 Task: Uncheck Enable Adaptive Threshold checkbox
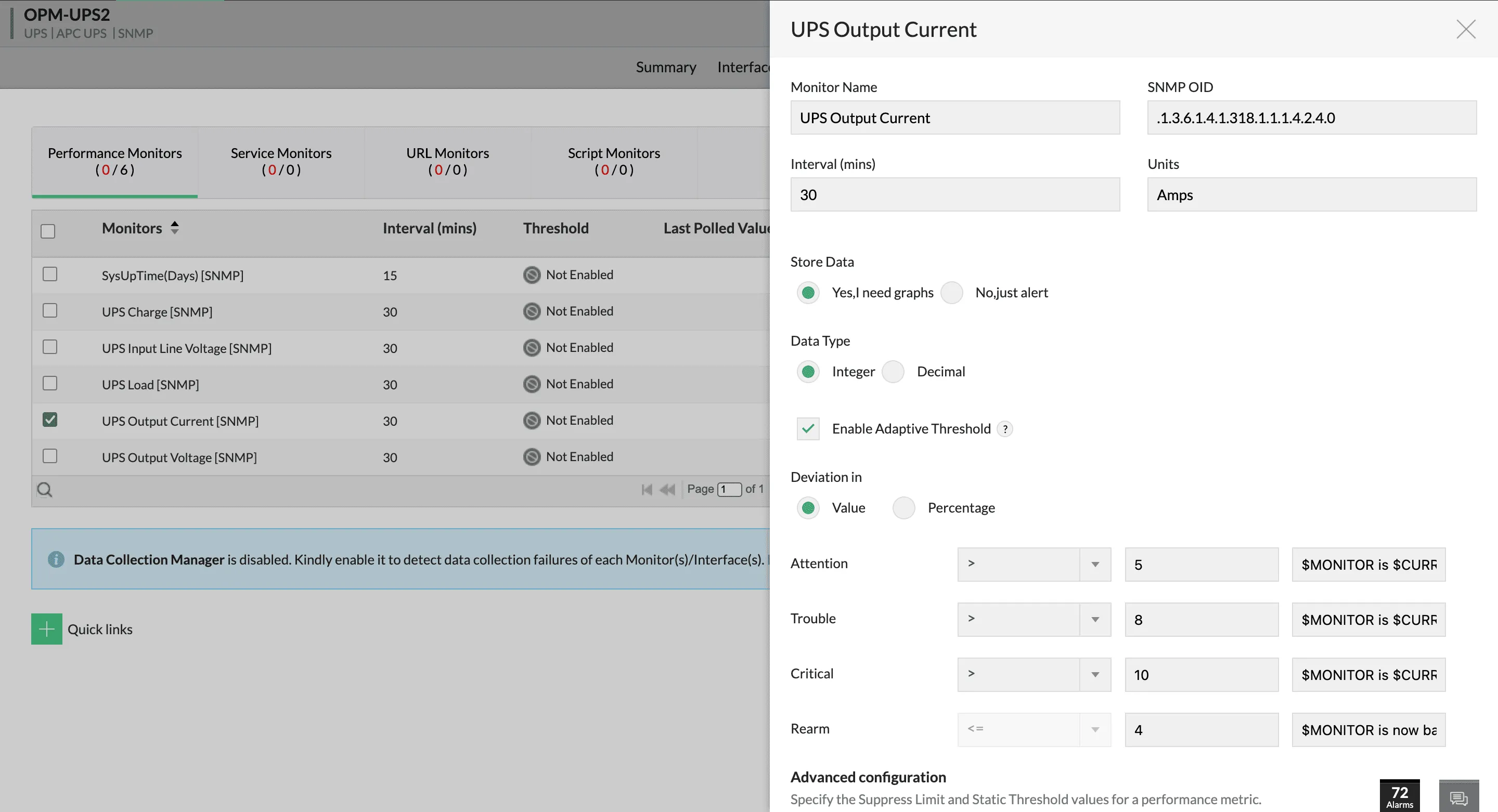(x=808, y=429)
